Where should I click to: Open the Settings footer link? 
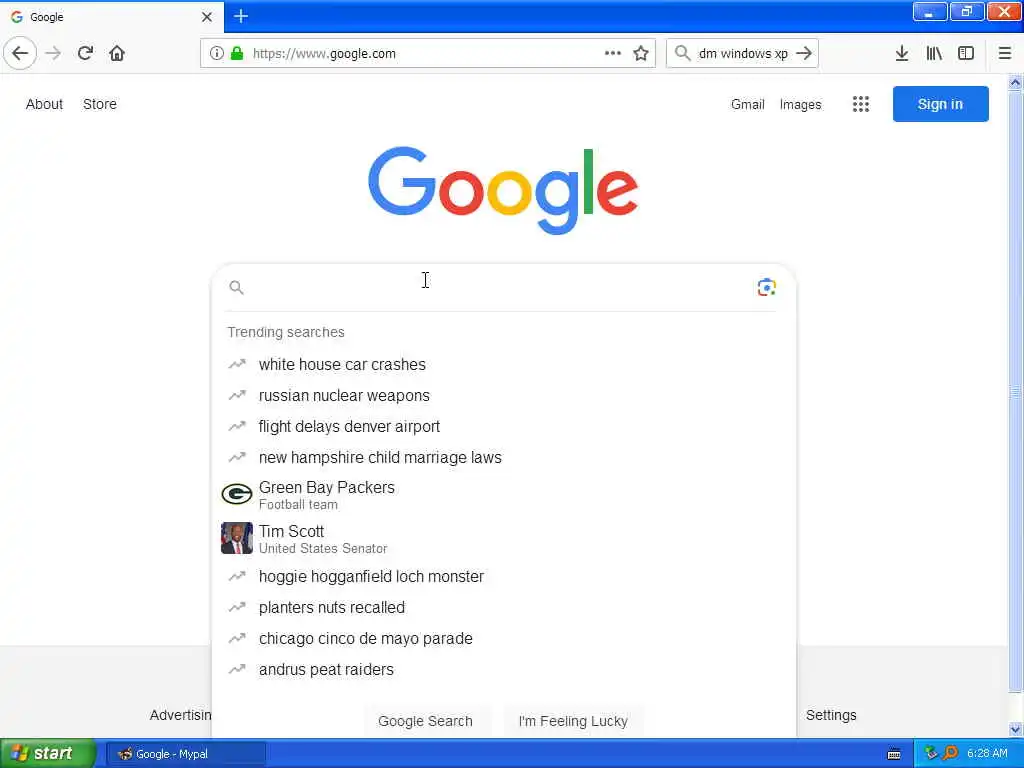pyautogui.click(x=831, y=715)
